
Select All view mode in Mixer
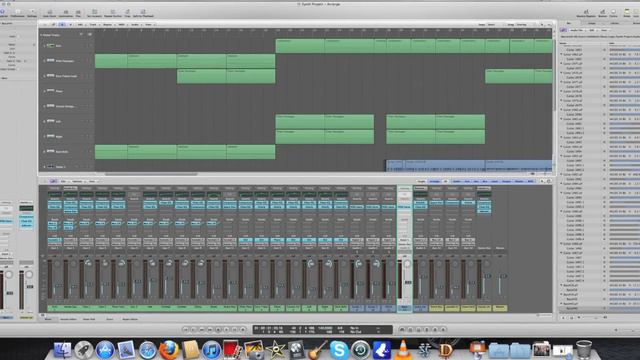[x=445, y=181]
